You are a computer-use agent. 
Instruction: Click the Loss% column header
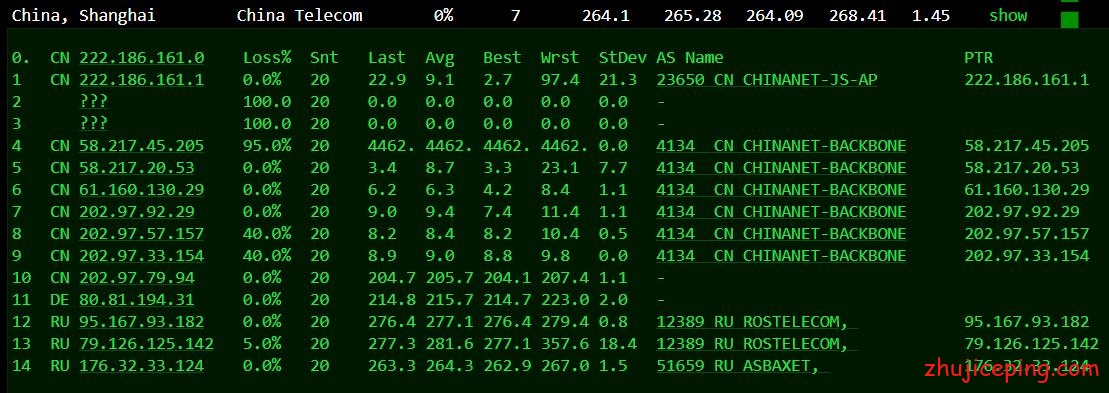267,58
